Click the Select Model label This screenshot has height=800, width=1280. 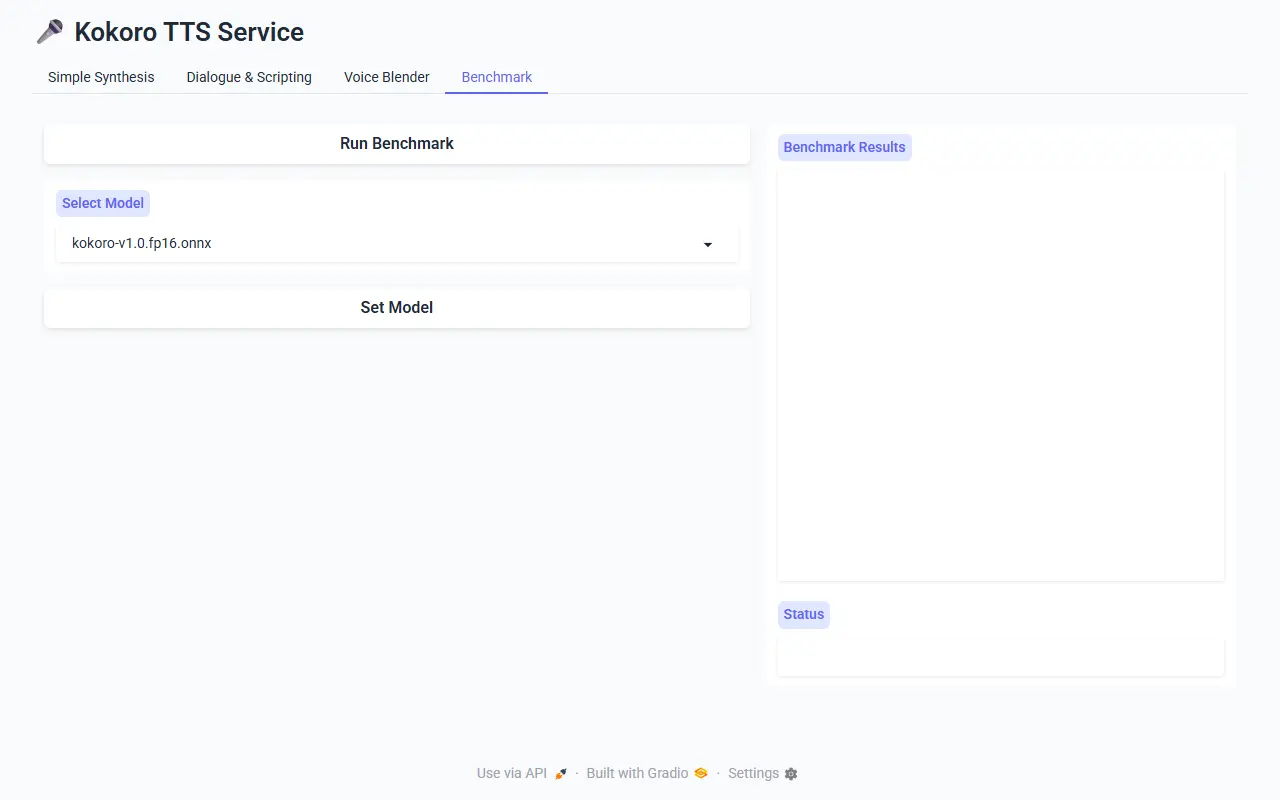click(x=103, y=203)
